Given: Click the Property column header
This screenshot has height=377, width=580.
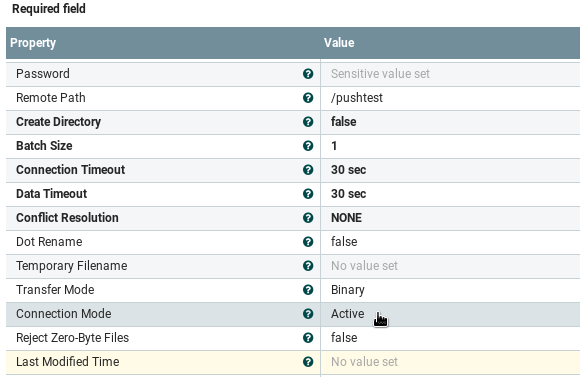Looking at the screenshot, I should (x=163, y=43).
